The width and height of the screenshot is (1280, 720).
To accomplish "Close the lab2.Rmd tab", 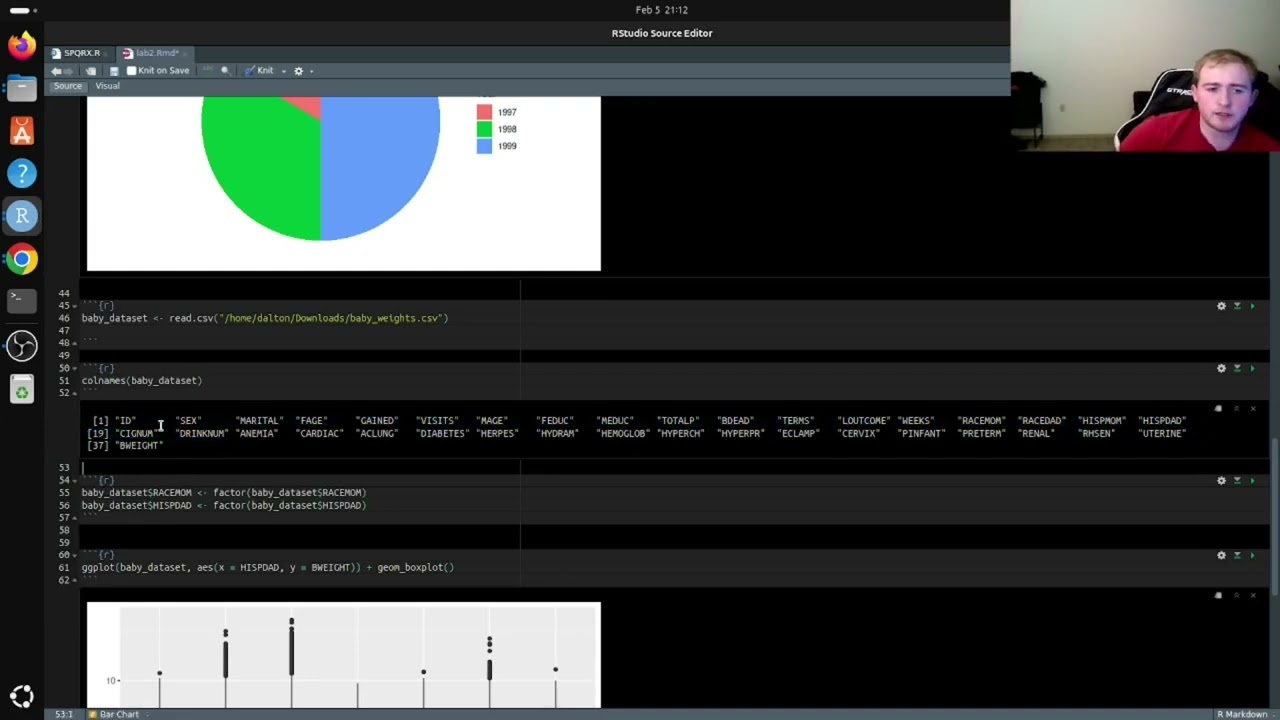I will [186, 53].
